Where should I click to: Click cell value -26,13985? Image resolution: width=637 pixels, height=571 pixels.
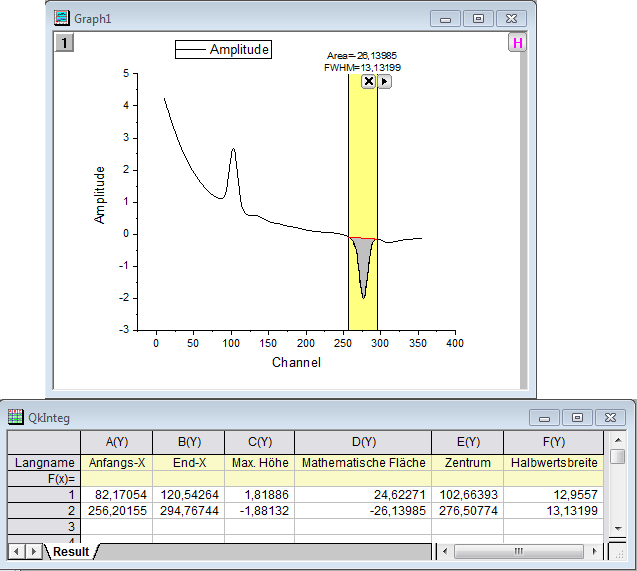(363, 510)
